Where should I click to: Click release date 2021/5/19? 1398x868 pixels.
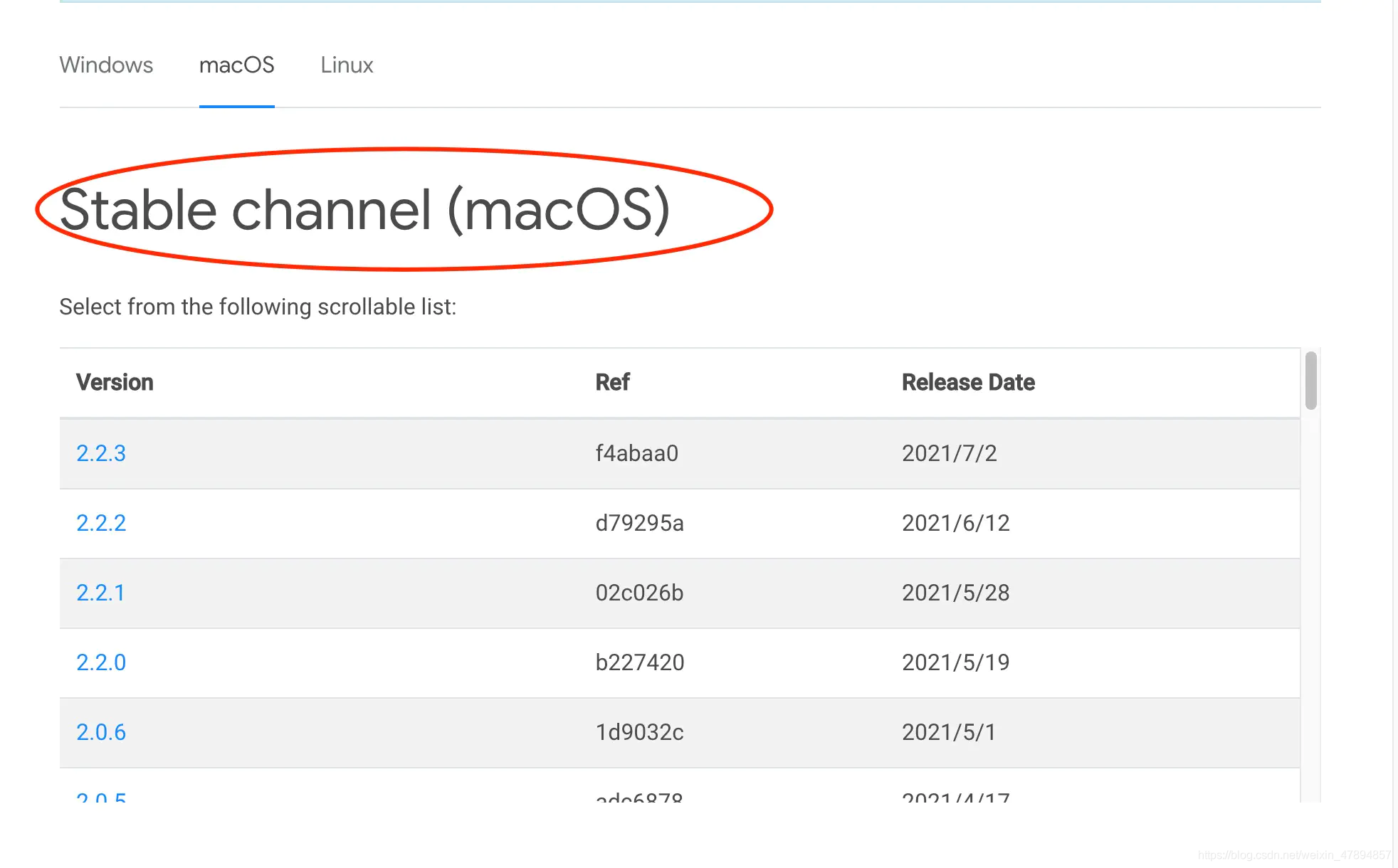point(956,662)
